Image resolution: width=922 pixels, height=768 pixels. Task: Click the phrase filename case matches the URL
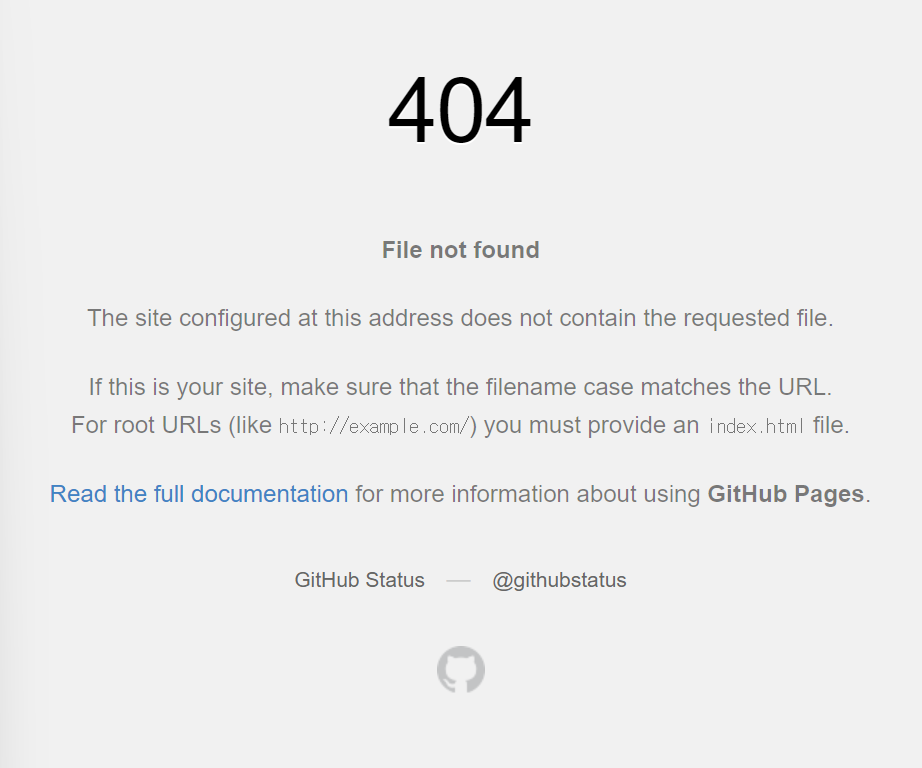coord(659,387)
